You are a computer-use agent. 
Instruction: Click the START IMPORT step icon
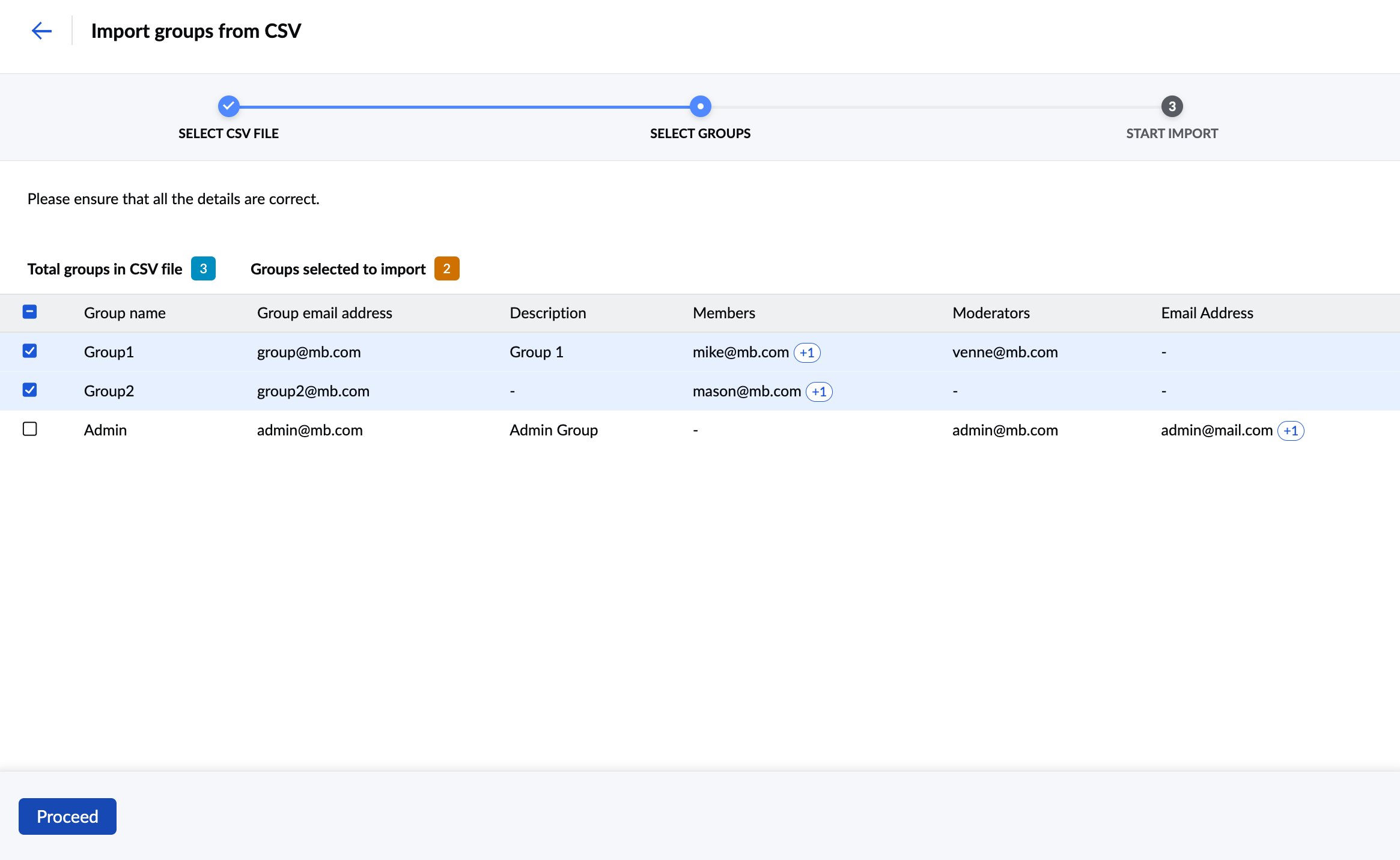click(1171, 105)
